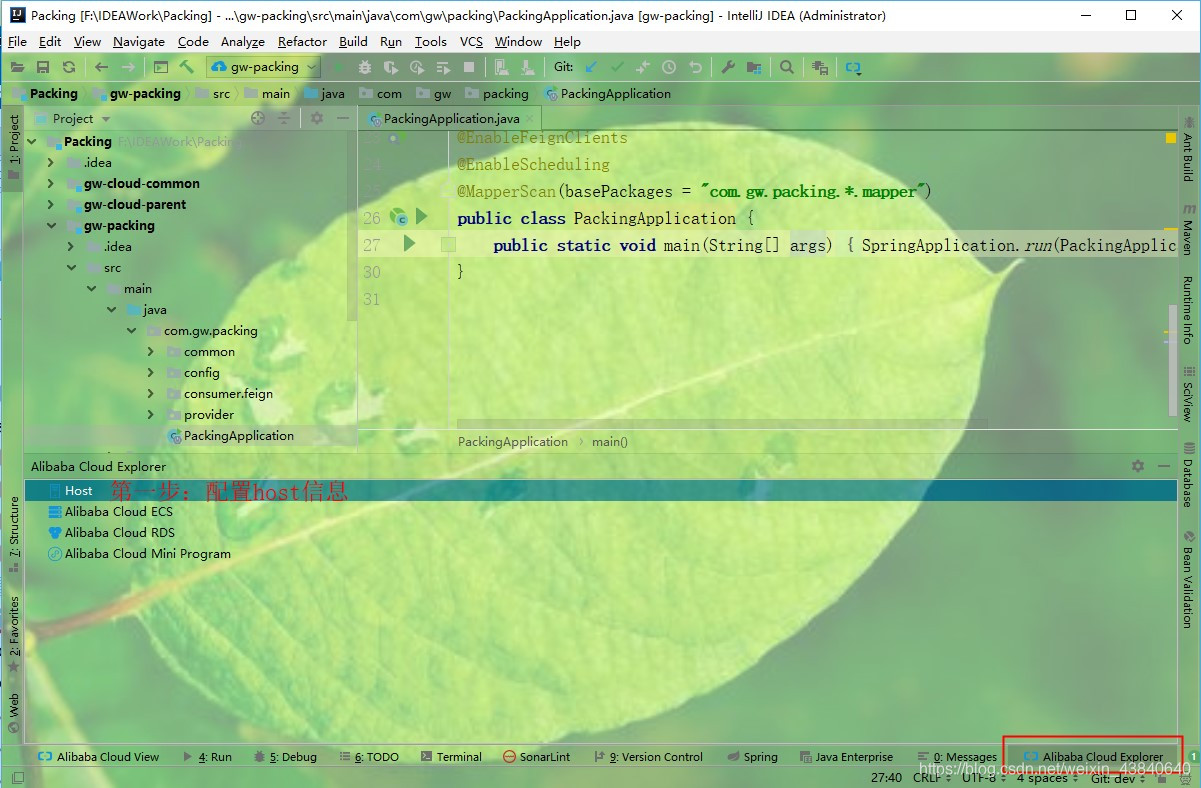The width and height of the screenshot is (1201, 788).
Task: Click the Save All toolbar icon
Action: [43, 67]
